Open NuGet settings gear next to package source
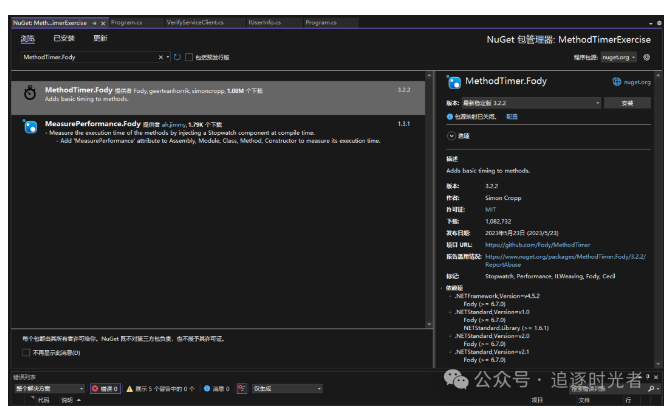The width and height of the screenshot is (670, 416). tap(646, 57)
